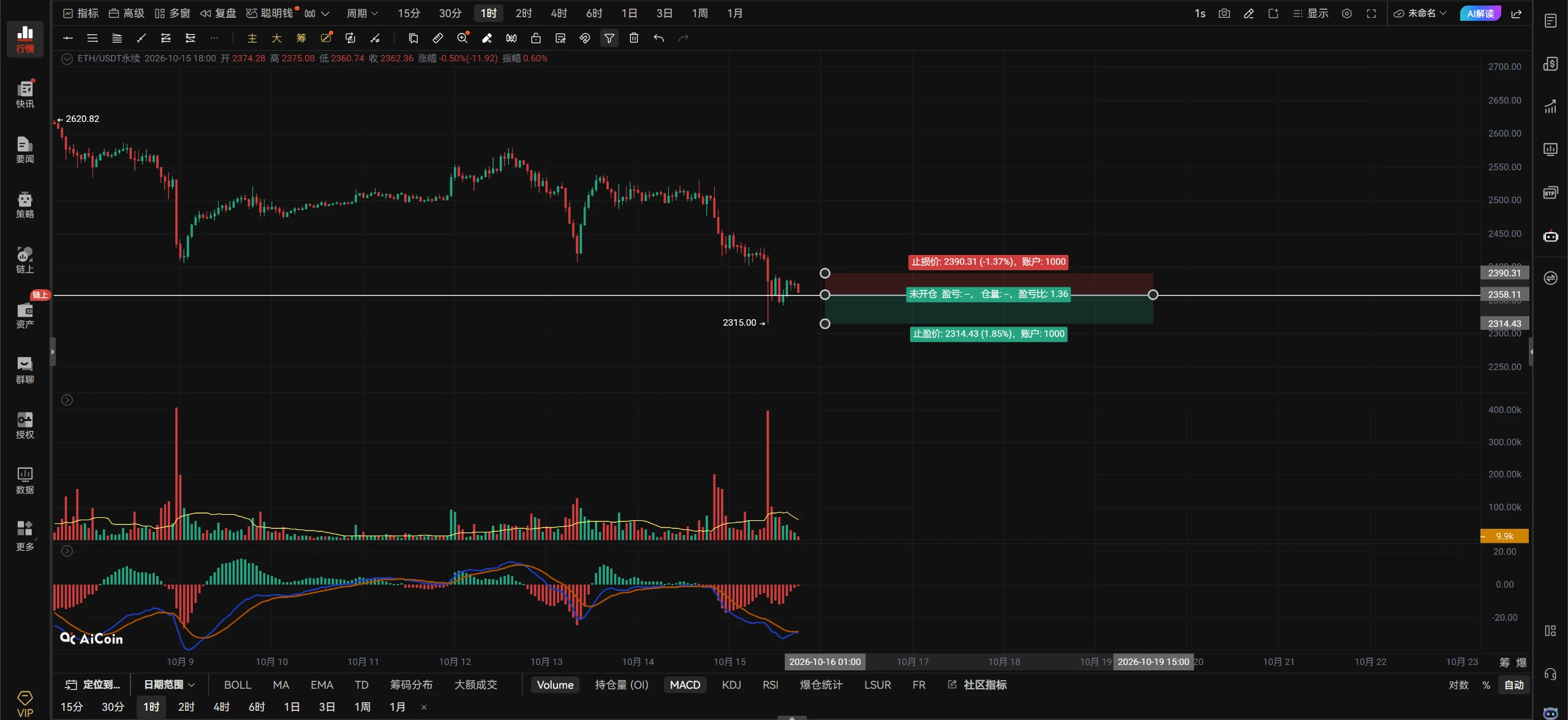The image size is (1568, 720).
Task: Toggle the KDJ indicator
Action: click(x=731, y=684)
